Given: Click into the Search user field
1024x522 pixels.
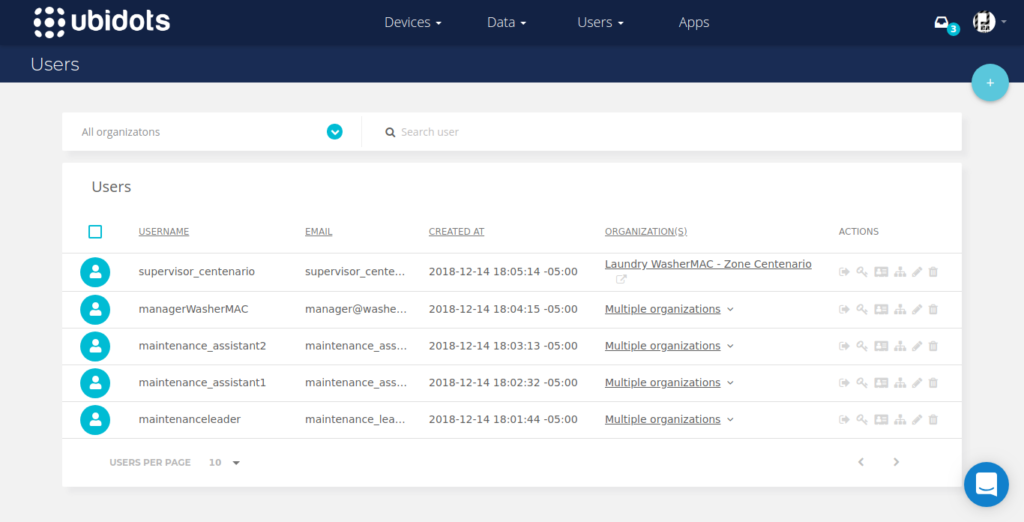Looking at the screenshot, I should click(x=661, y=132).
